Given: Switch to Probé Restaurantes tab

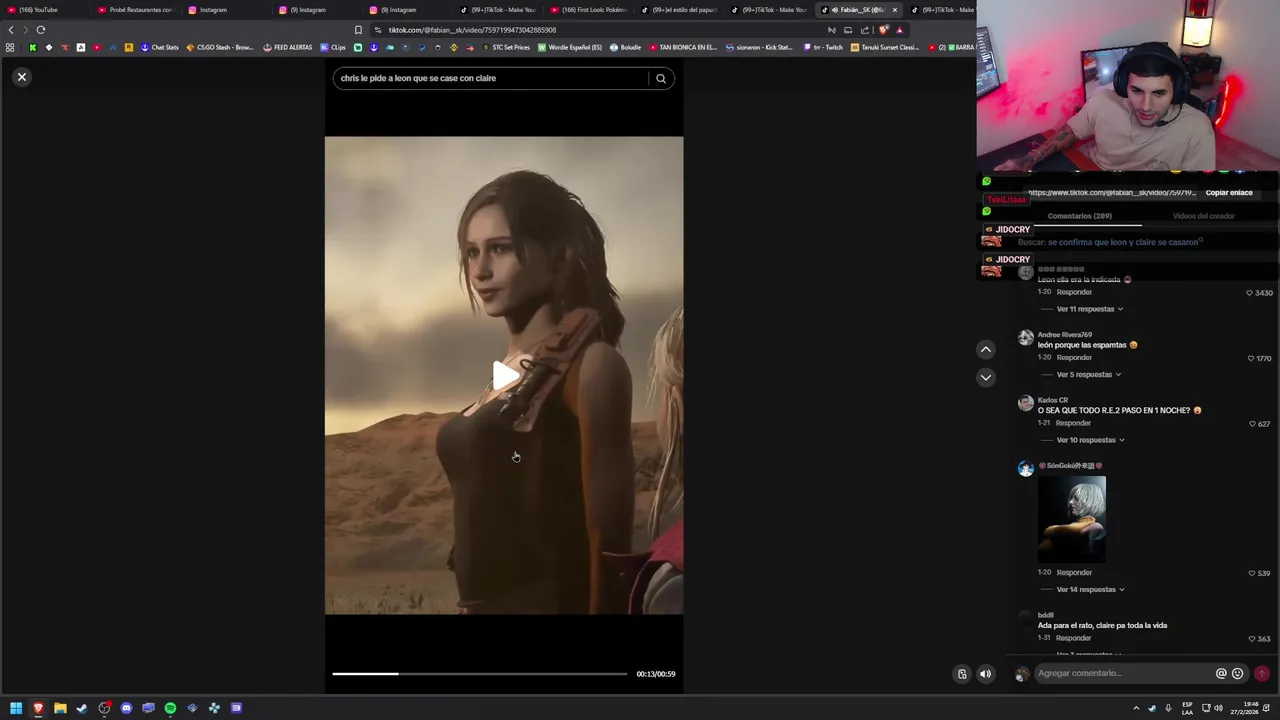Looking at the screenshot, I should point(135,10).
